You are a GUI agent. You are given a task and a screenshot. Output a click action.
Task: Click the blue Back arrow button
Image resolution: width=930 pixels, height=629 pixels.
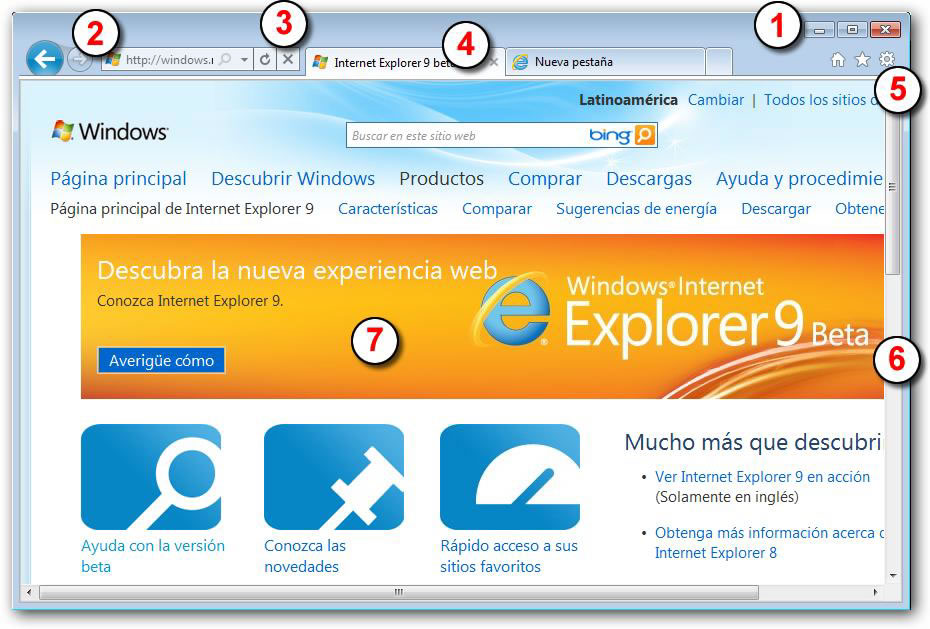point(44,59)
